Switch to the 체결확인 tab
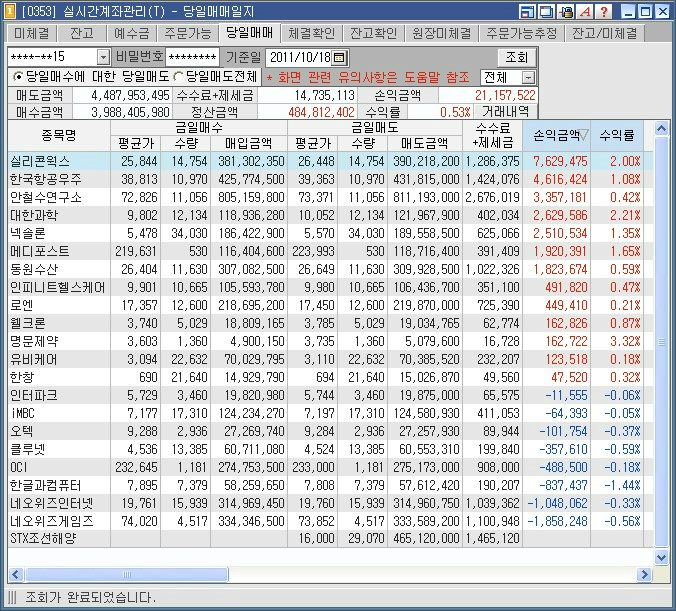This screenshot has height=611, width=676. 314,34
